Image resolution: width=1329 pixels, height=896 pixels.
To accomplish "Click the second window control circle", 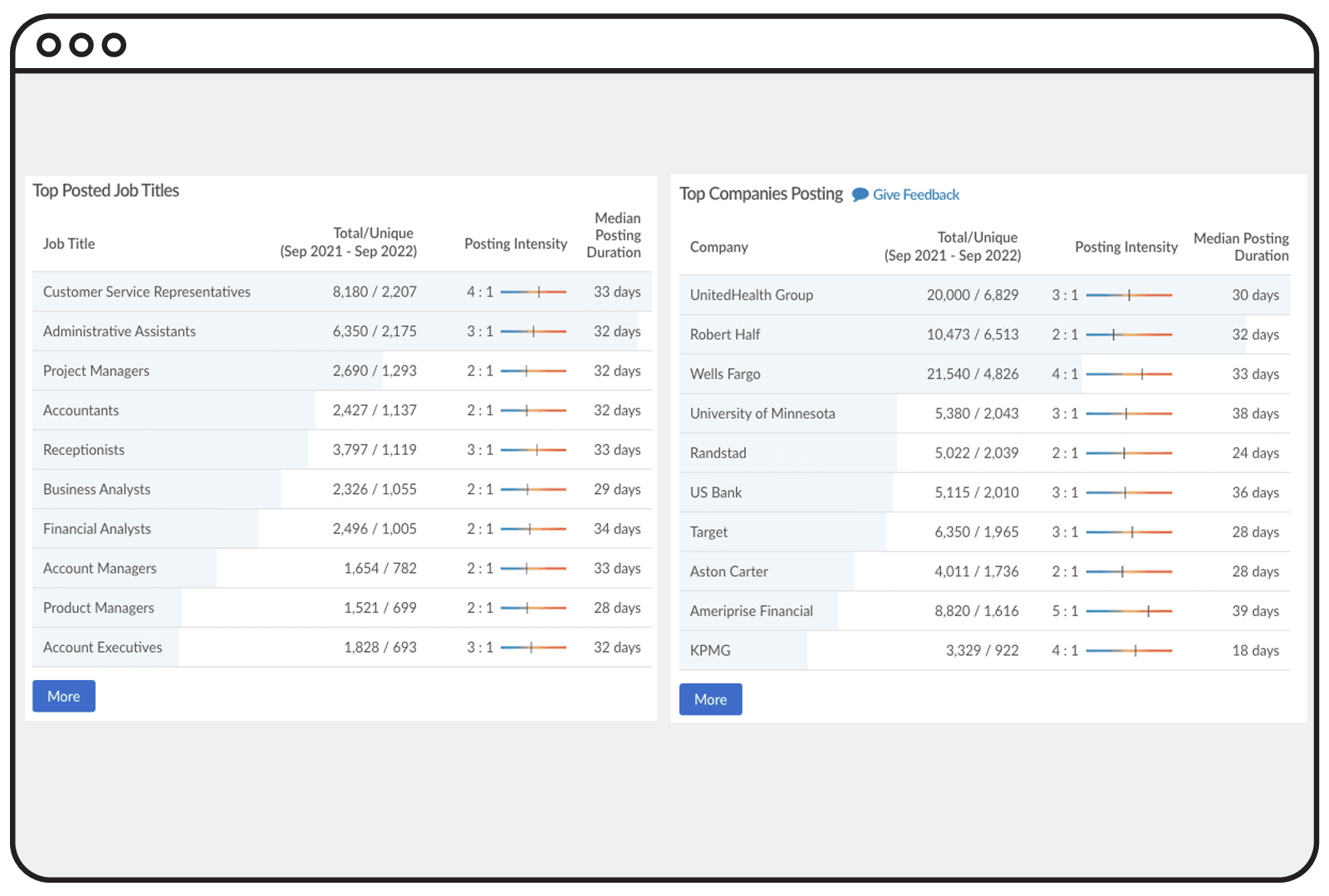I will pyautogui.click(x=81, y=44).
